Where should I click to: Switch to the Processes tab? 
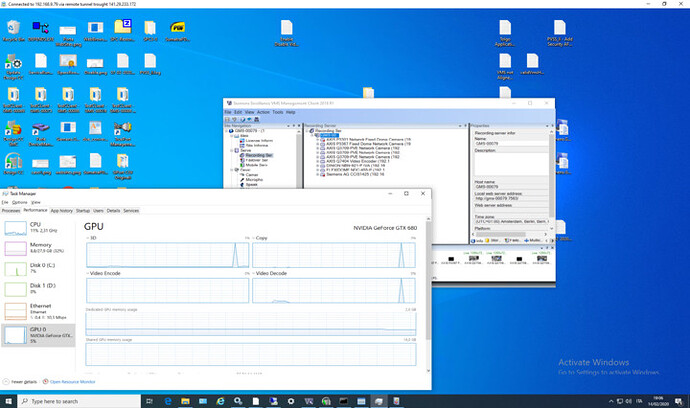(x=10, y=211)
